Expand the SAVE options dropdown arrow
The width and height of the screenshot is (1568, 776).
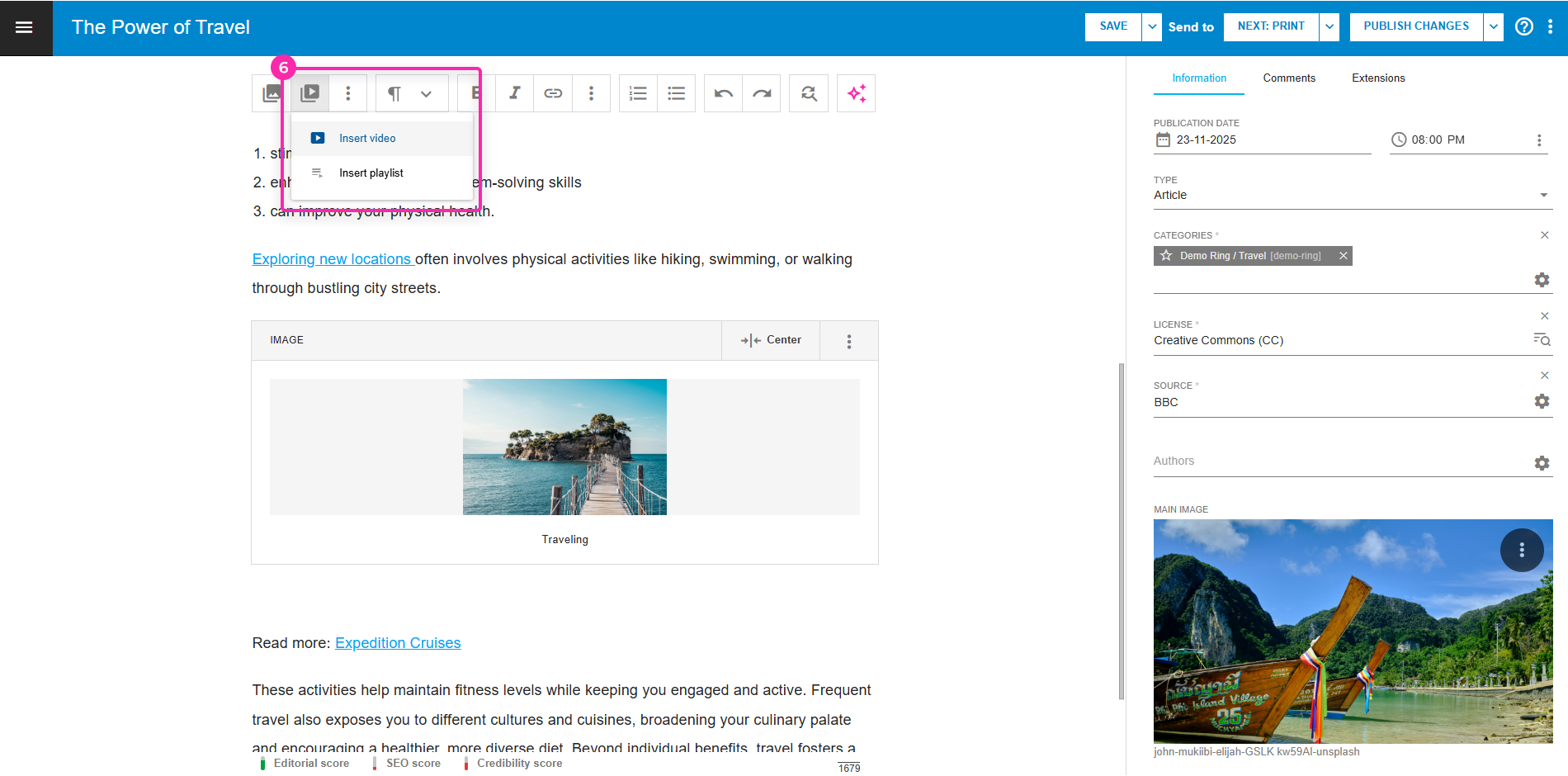click(x=1152, y=26)
